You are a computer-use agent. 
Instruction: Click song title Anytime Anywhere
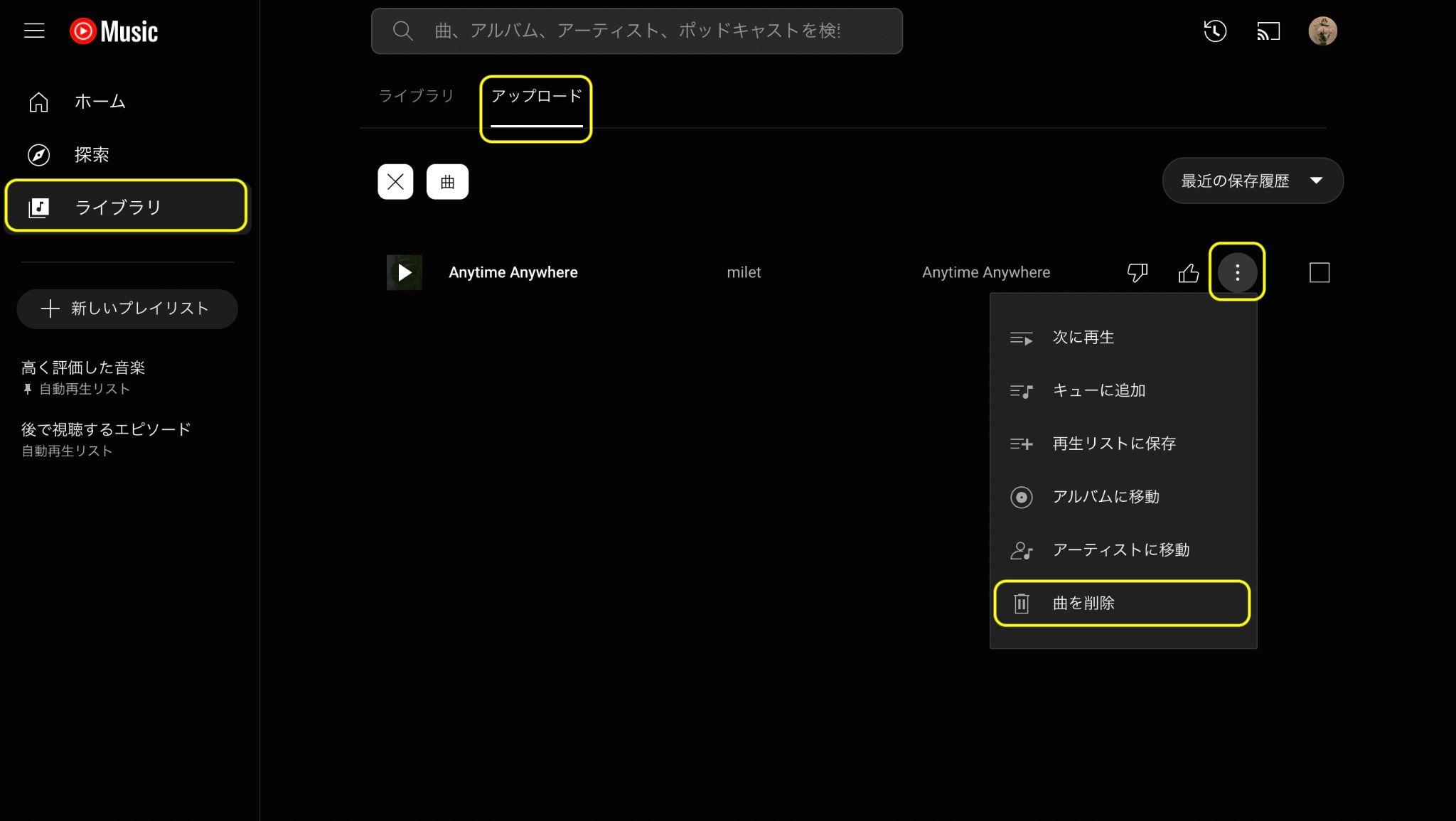coord(513,272)
